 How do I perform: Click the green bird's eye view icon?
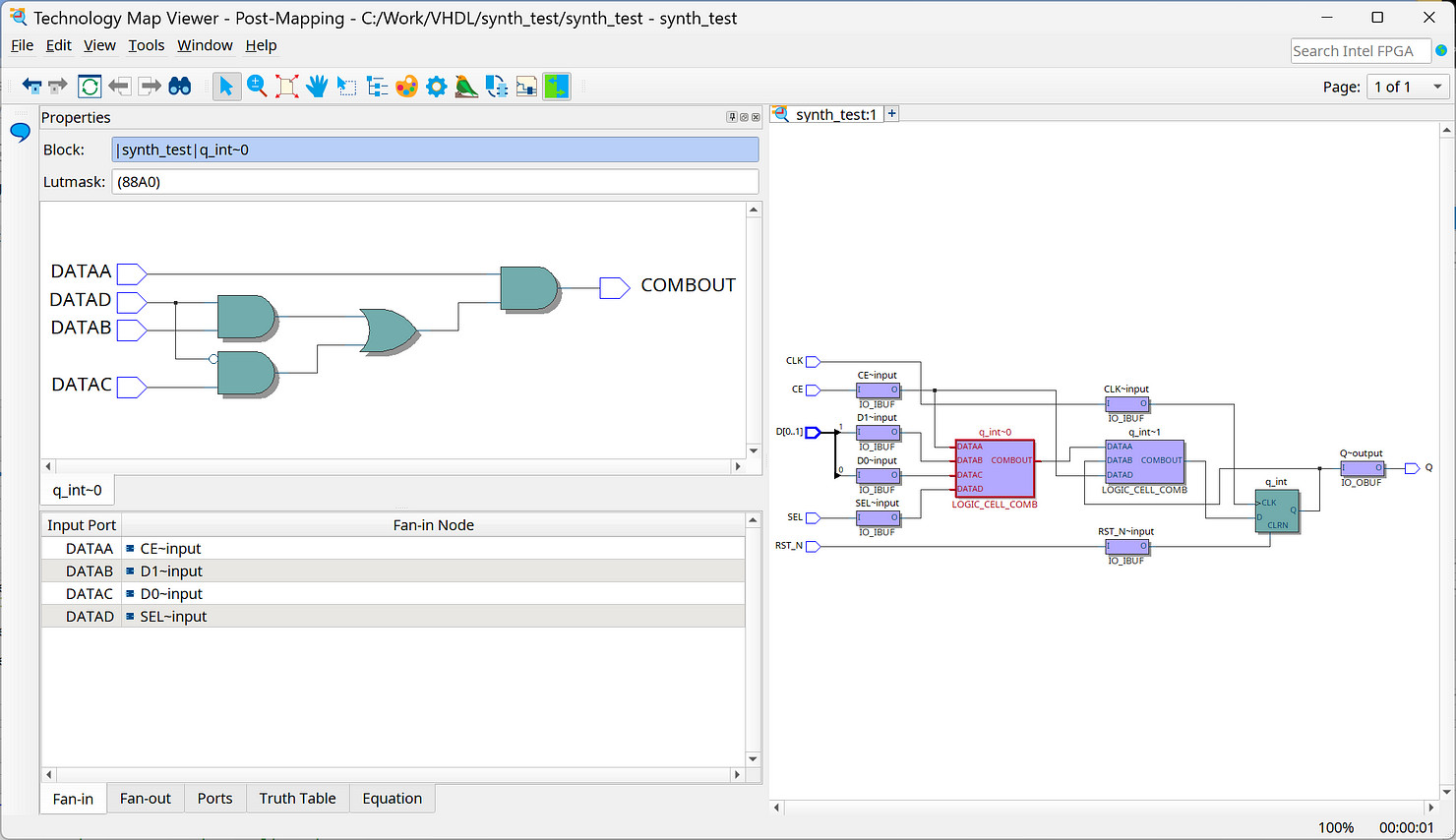pos(466,87)
